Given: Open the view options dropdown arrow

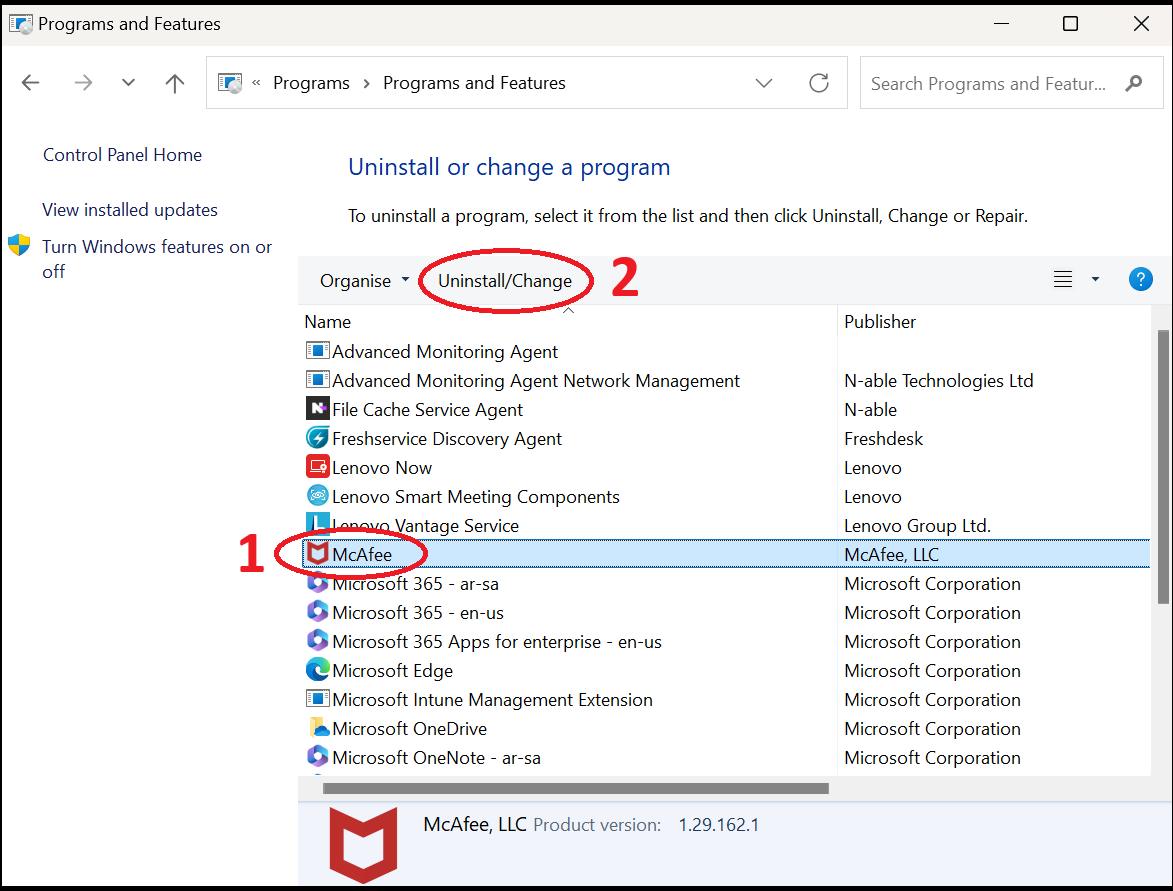Looking at the screenshot, I should 1095,280.
